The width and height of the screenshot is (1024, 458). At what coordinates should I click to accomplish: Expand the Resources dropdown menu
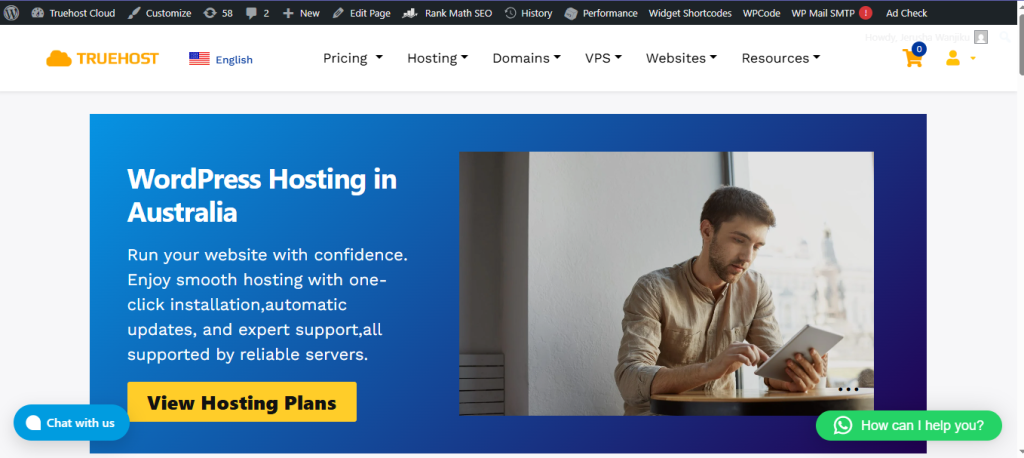pyautogui.click(x=780, y=58)
